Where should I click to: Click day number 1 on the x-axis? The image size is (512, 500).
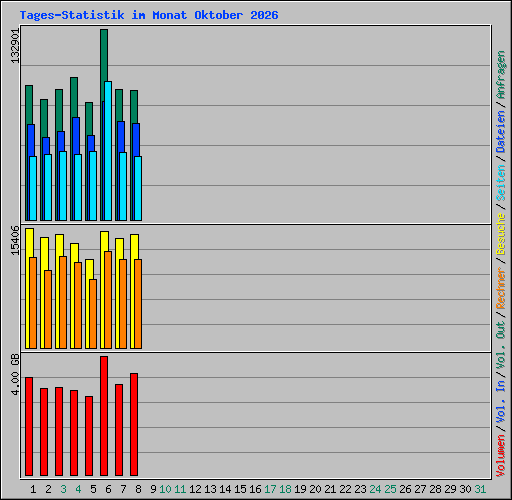[x=33, y=489]
